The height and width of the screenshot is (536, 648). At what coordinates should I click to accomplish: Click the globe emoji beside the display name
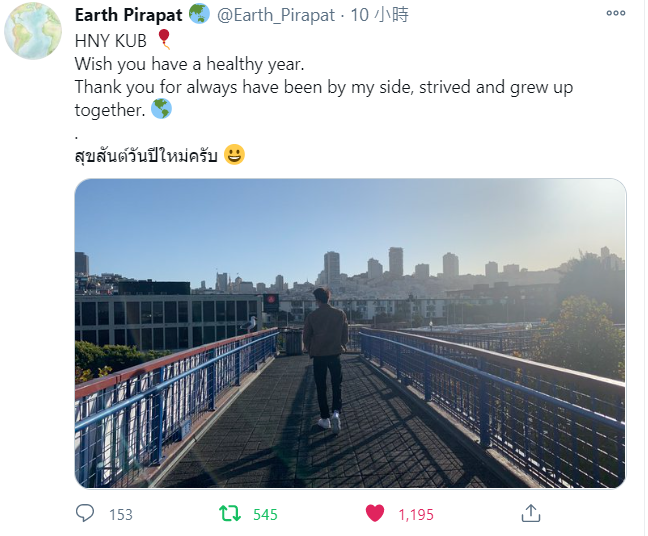[199, 14]
